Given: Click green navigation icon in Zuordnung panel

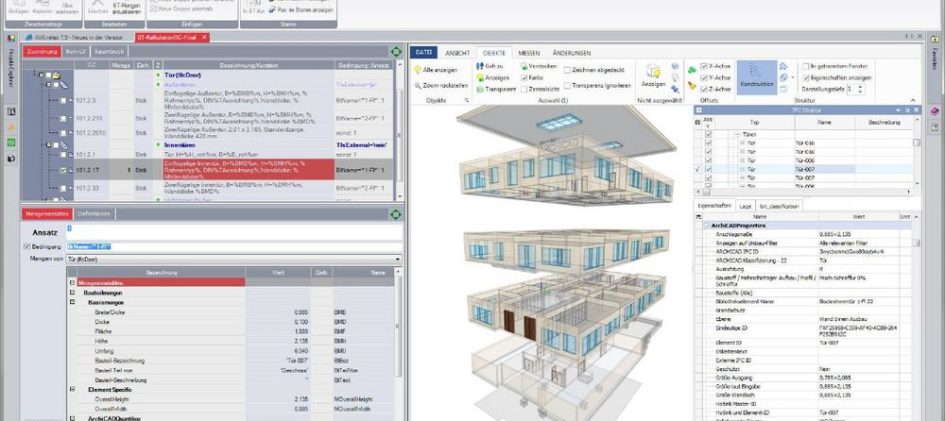Looking at the screenshot, I should [x=394, y=50].
